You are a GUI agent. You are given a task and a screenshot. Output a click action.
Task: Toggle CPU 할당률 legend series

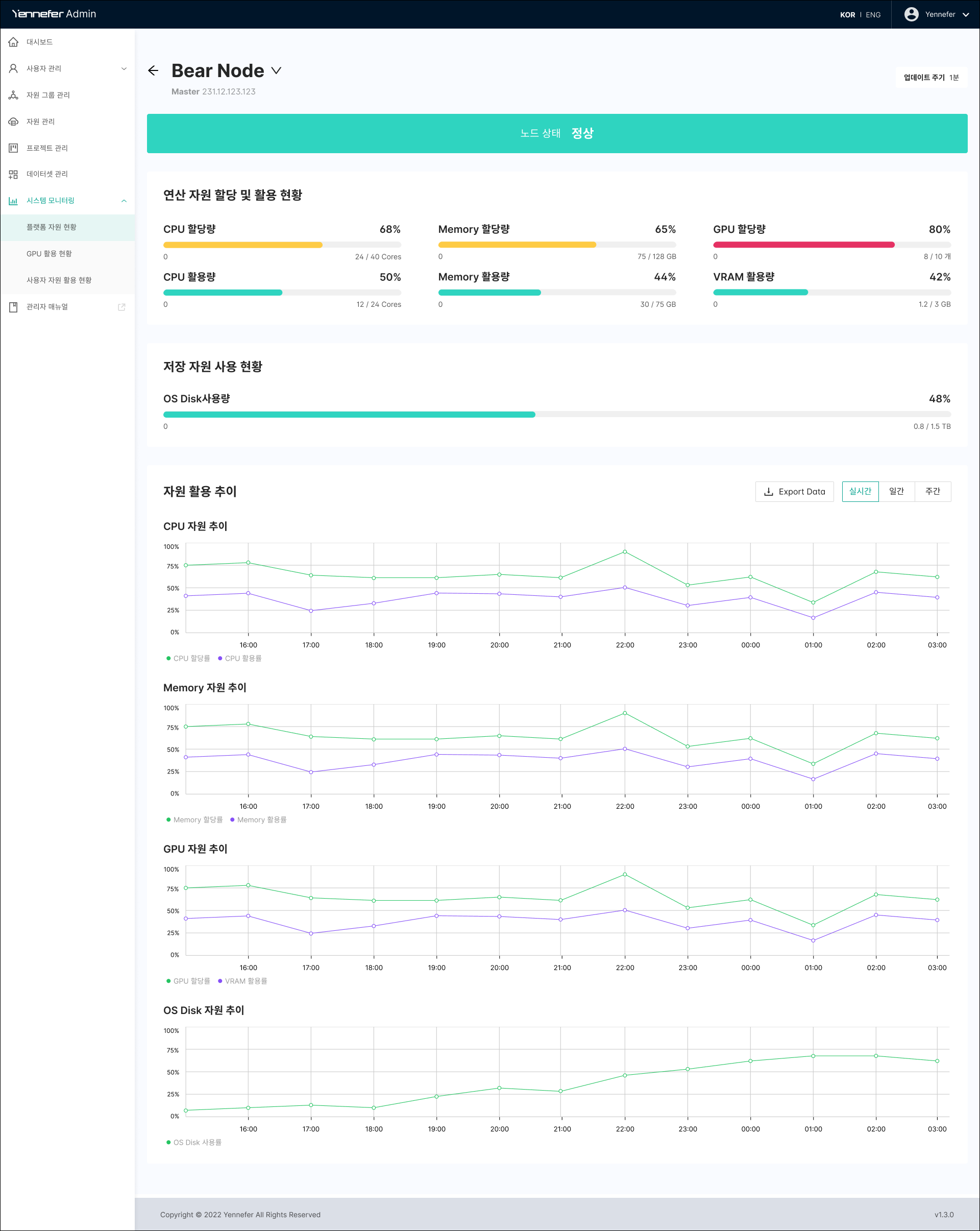(188, 658)
